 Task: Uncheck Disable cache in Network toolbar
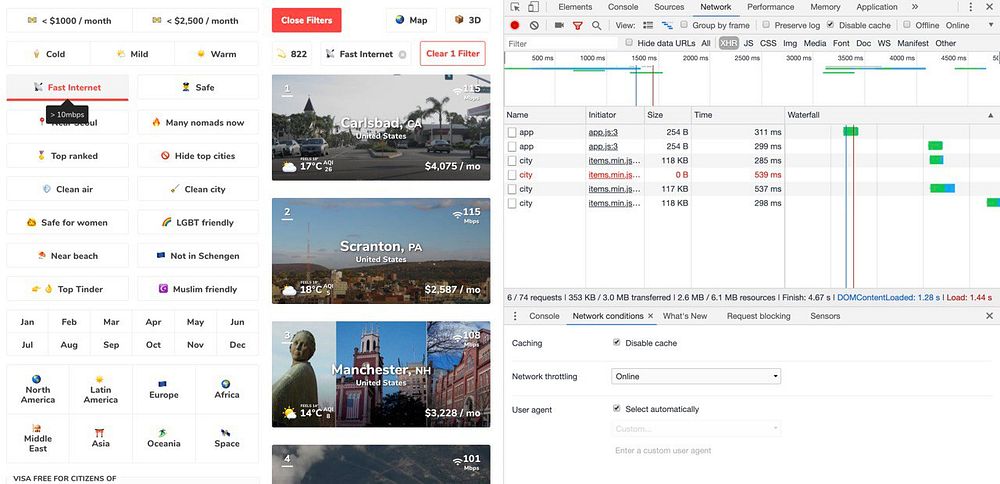830,25
